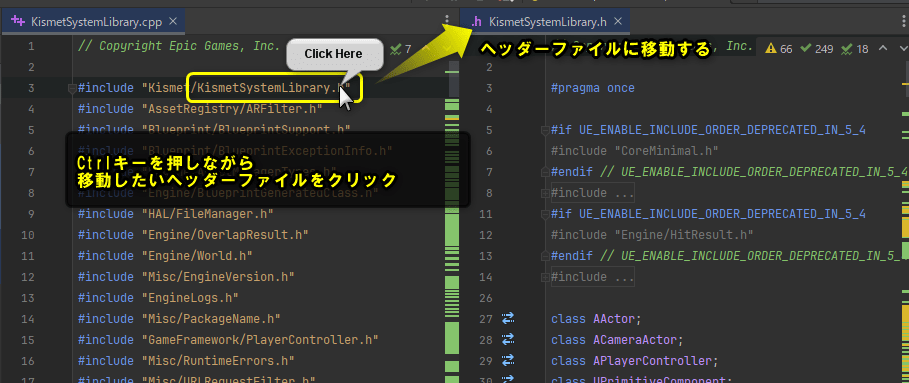Toggle the #endif fold marker on header line 7

pos(545,172)
